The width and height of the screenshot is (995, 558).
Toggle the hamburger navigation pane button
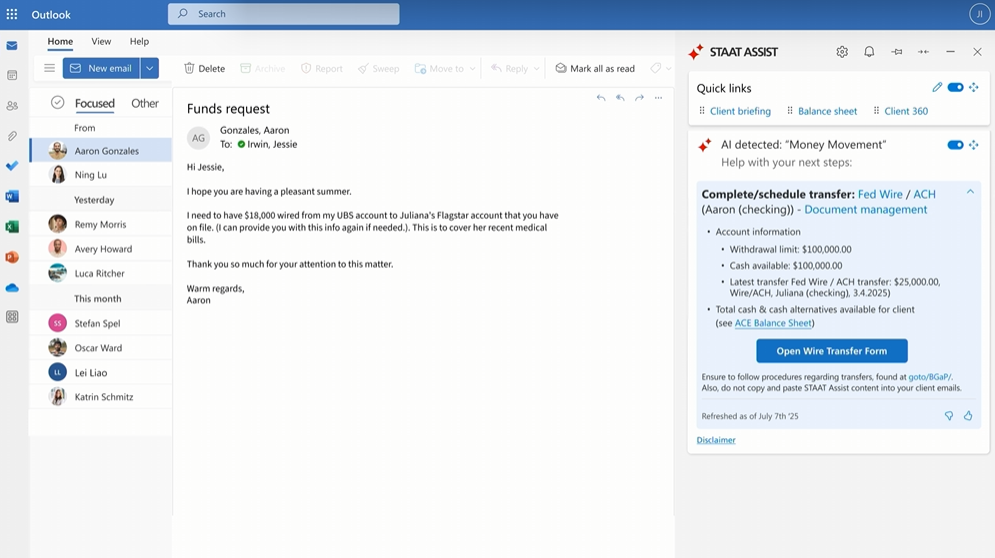tap(49, 68)
